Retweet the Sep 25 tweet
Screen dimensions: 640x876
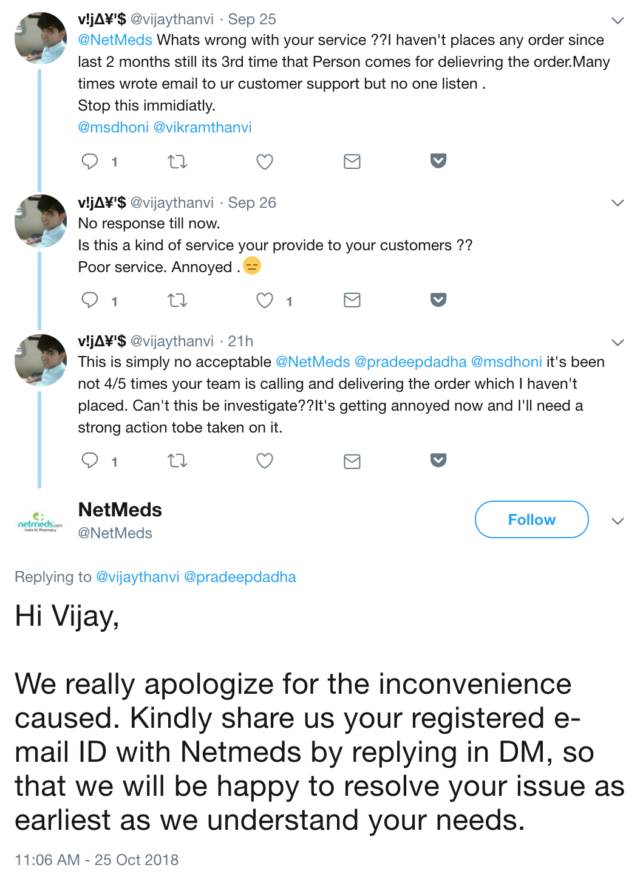tap(177, 161)
